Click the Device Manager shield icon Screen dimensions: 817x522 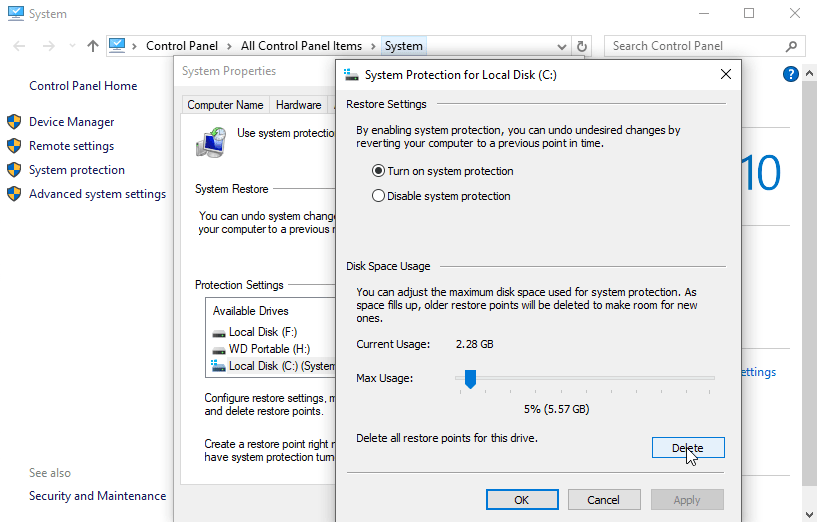[x=14, y=122]
